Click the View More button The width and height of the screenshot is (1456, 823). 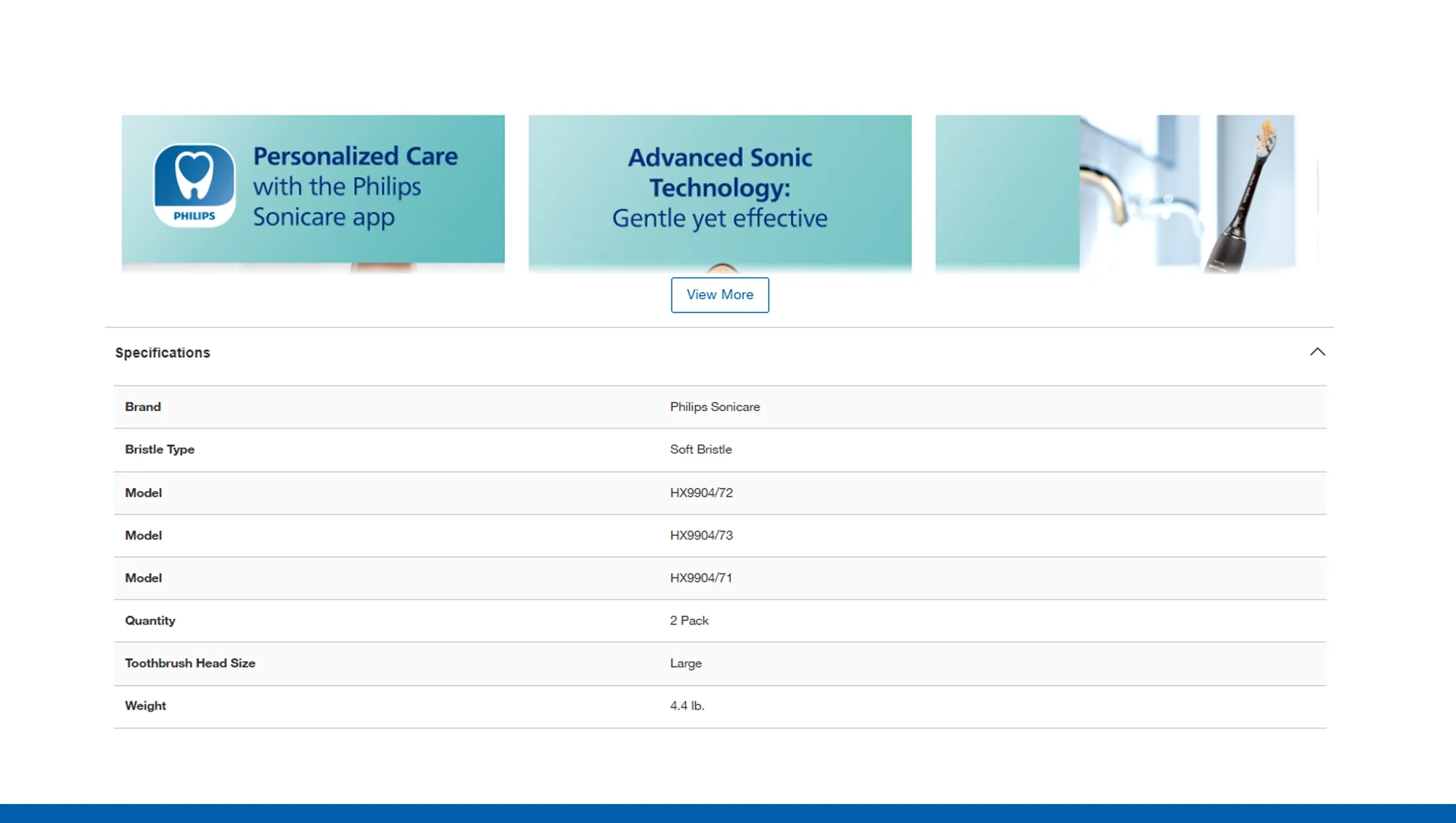pyautogui.click(x=719, y=295)
